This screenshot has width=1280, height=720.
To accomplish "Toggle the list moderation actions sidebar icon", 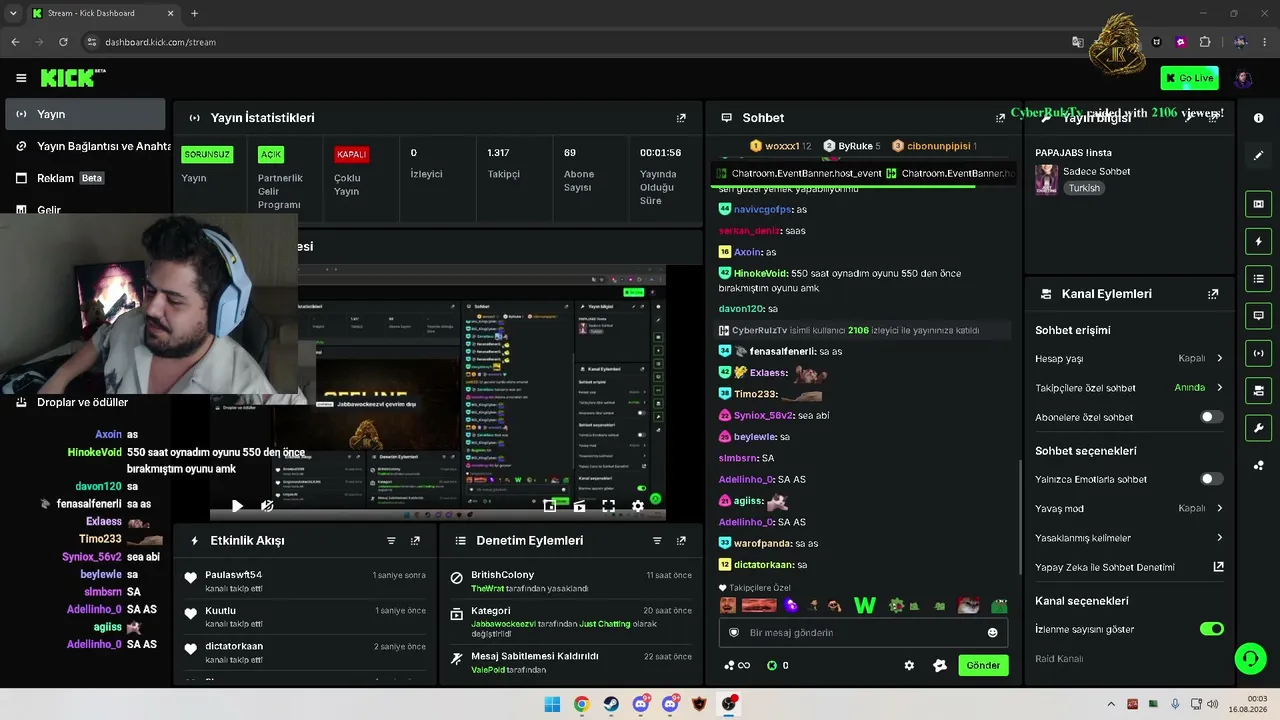I will (1258, 278).
